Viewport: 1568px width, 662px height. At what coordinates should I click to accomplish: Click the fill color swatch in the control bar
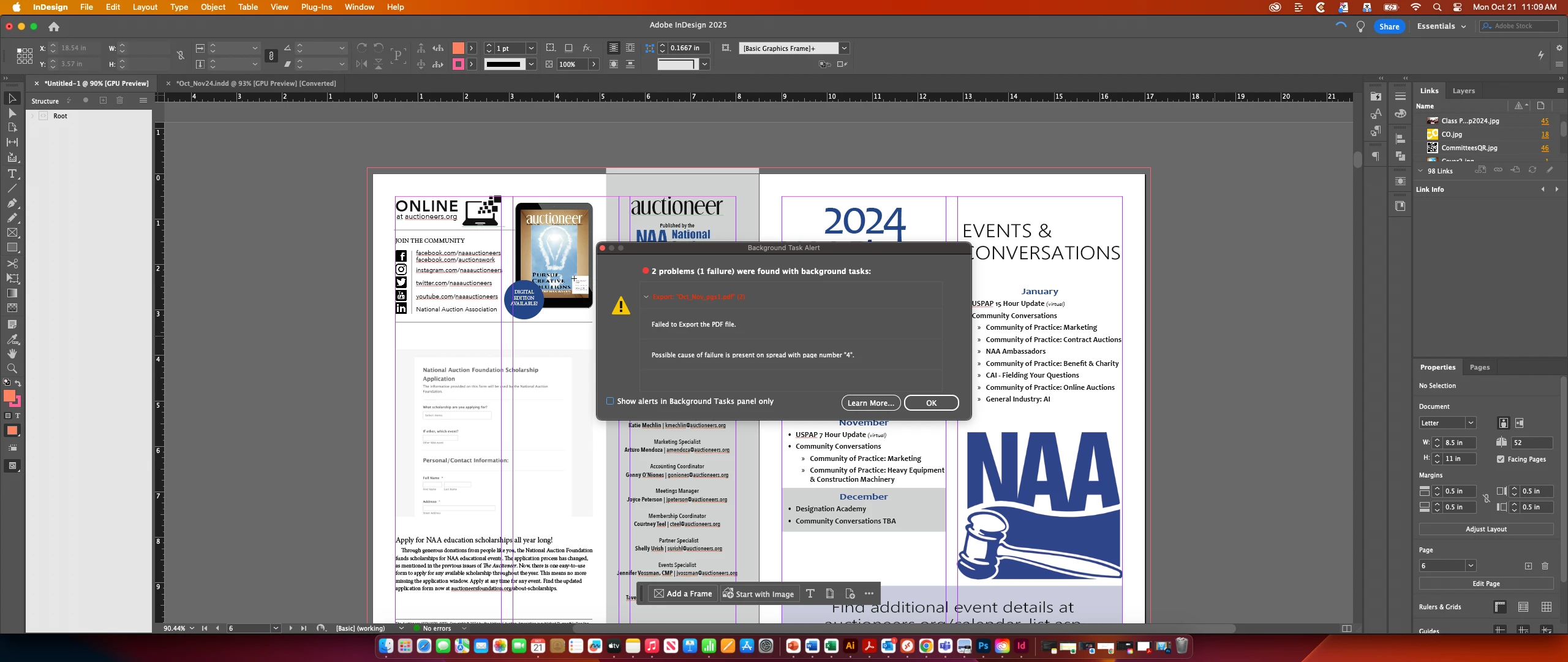458,48
